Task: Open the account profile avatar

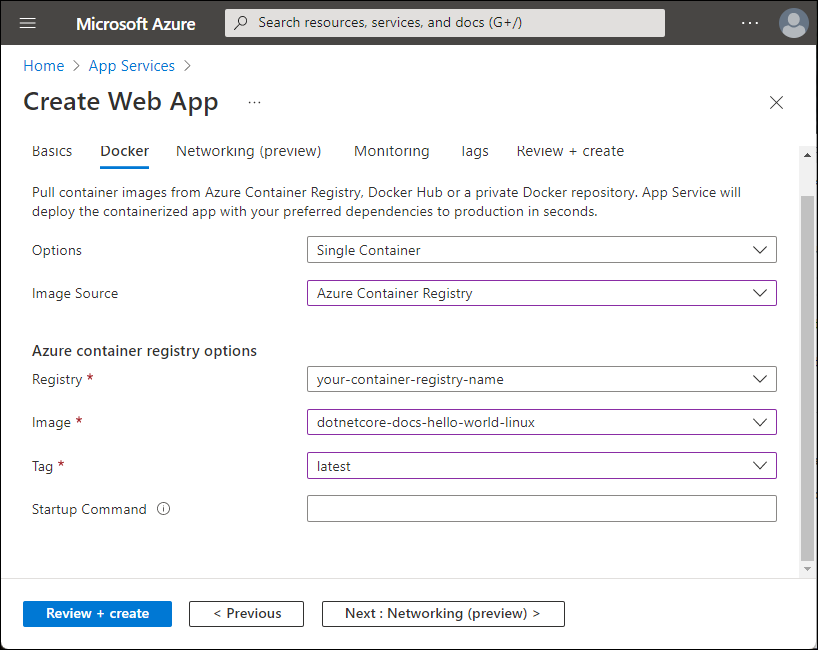Action: click(793, 22)
